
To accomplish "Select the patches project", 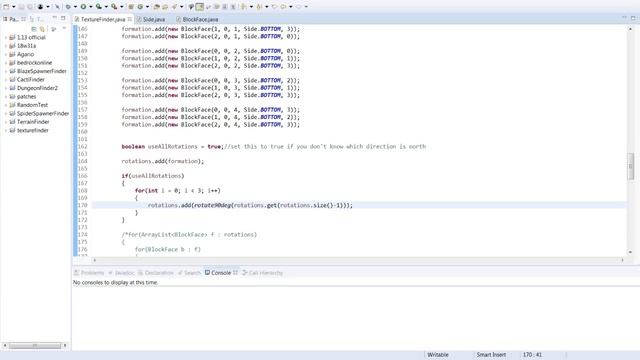I will [27, 96].
